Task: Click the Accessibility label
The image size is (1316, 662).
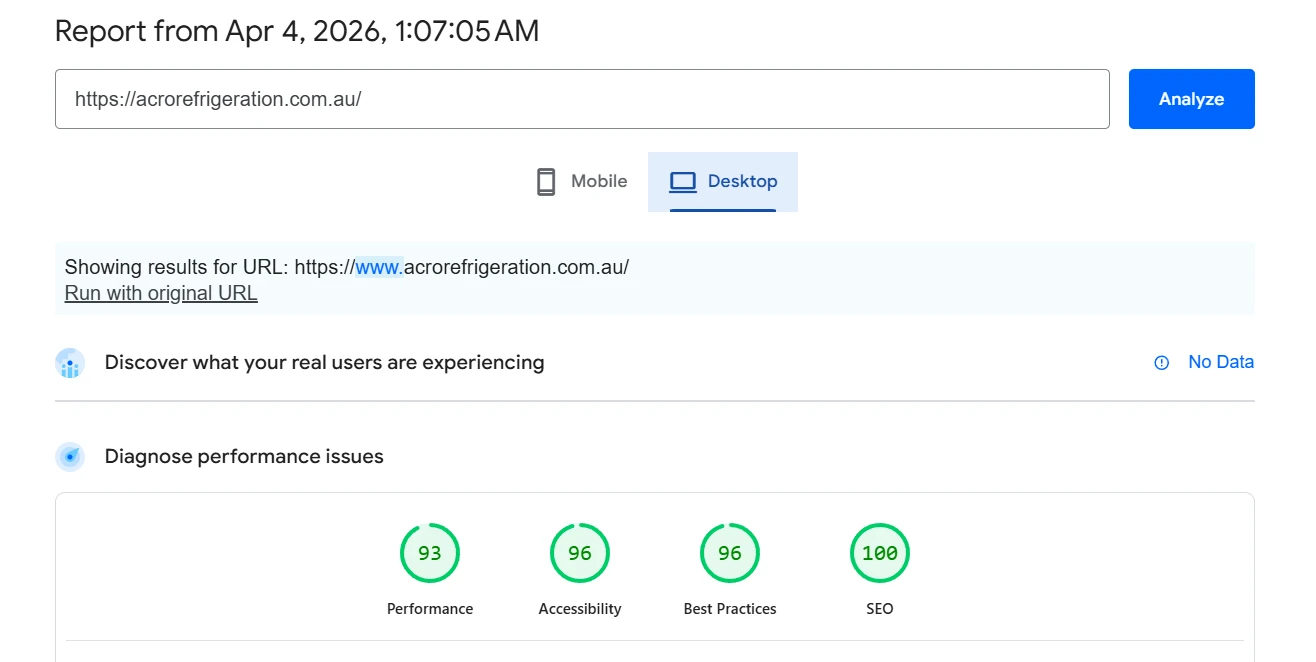Action: coord(580,609)
